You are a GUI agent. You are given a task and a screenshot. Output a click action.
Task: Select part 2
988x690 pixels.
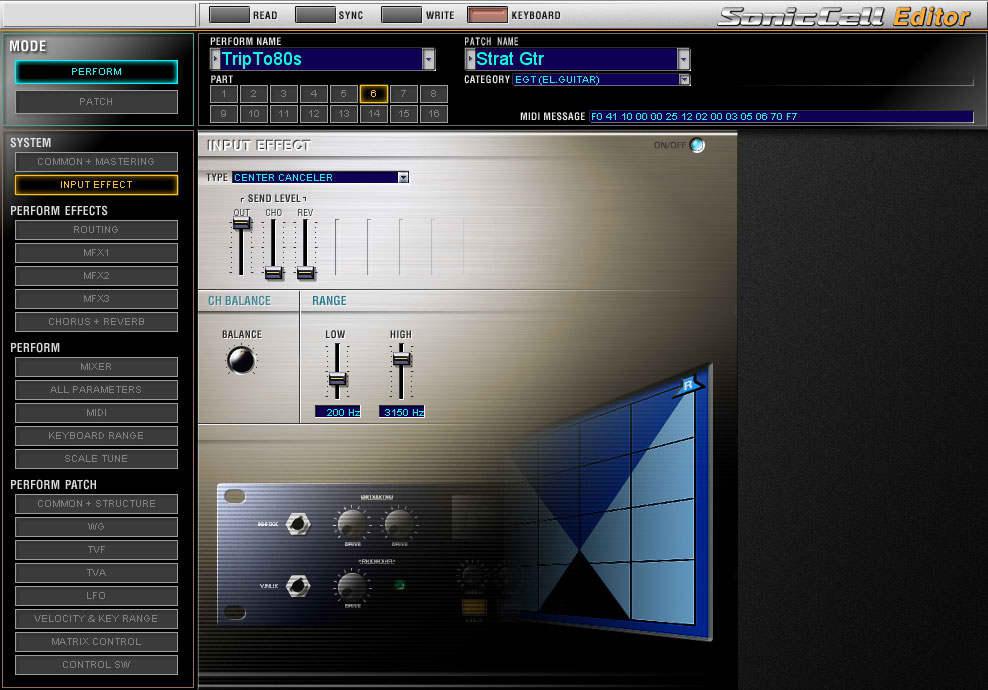click(x=253, y=94)
